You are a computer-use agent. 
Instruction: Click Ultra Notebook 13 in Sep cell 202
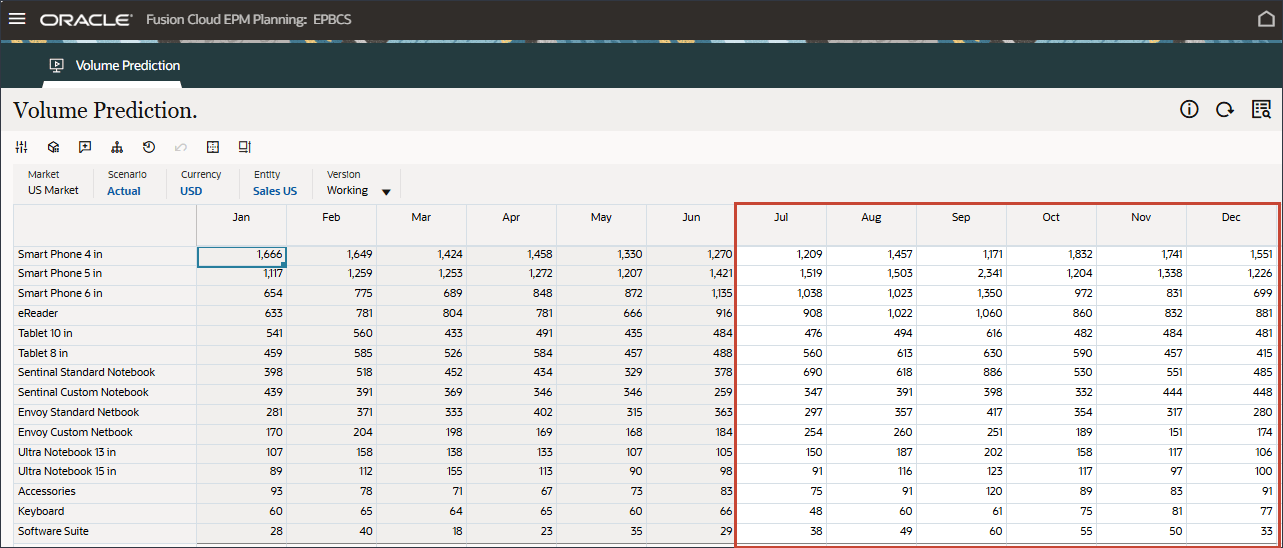tap(961, 452)
